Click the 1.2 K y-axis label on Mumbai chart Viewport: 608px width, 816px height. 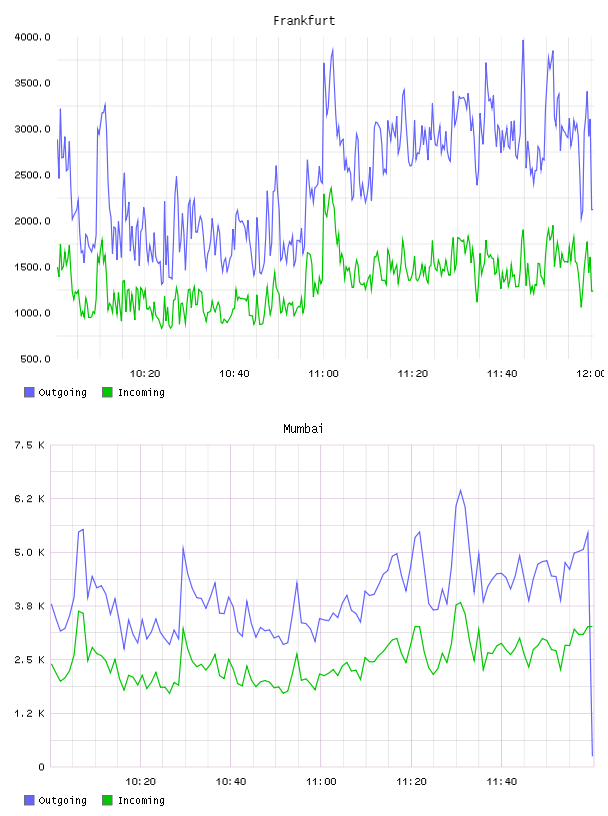(x=30, y=713)
